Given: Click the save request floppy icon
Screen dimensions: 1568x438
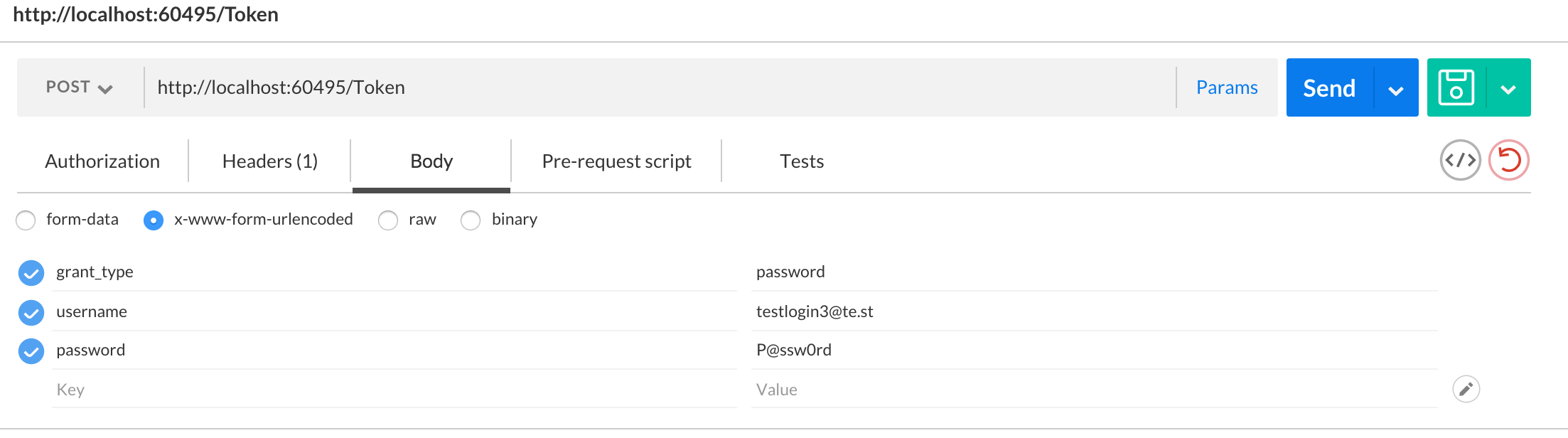Looking at the screenshot, I should coord(1456,87).
